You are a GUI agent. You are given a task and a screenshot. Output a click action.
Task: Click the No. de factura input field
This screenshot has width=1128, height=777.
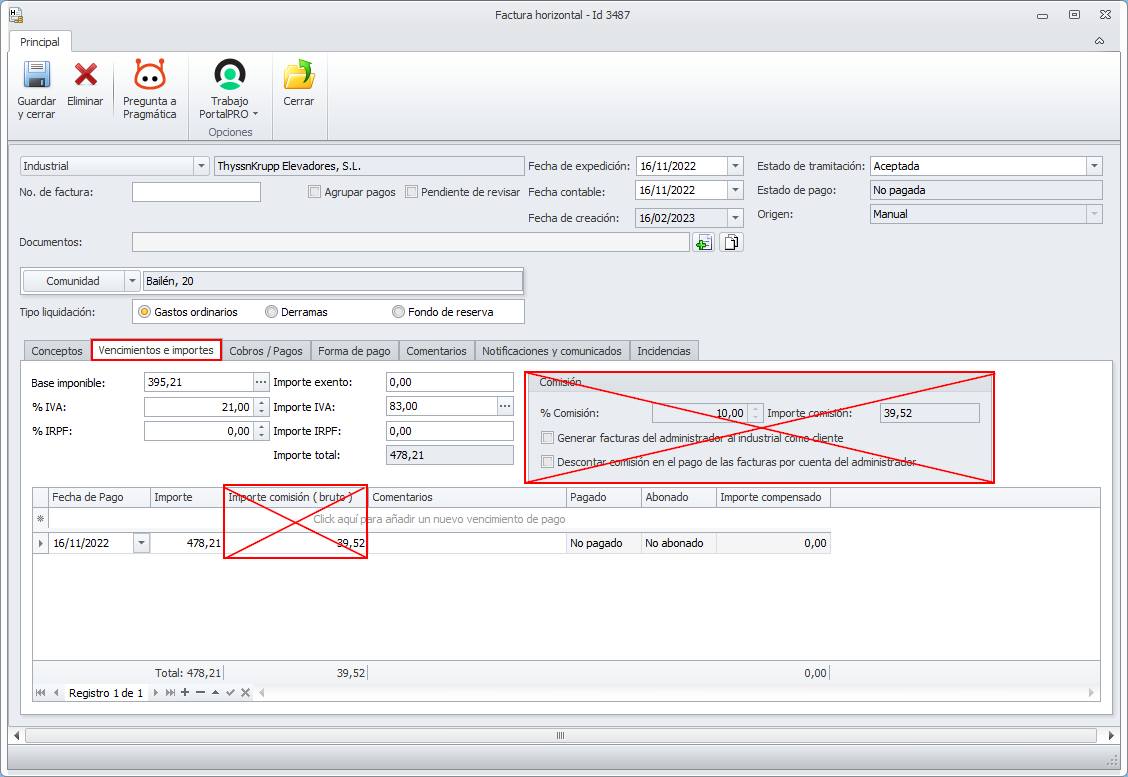point(196,192)
